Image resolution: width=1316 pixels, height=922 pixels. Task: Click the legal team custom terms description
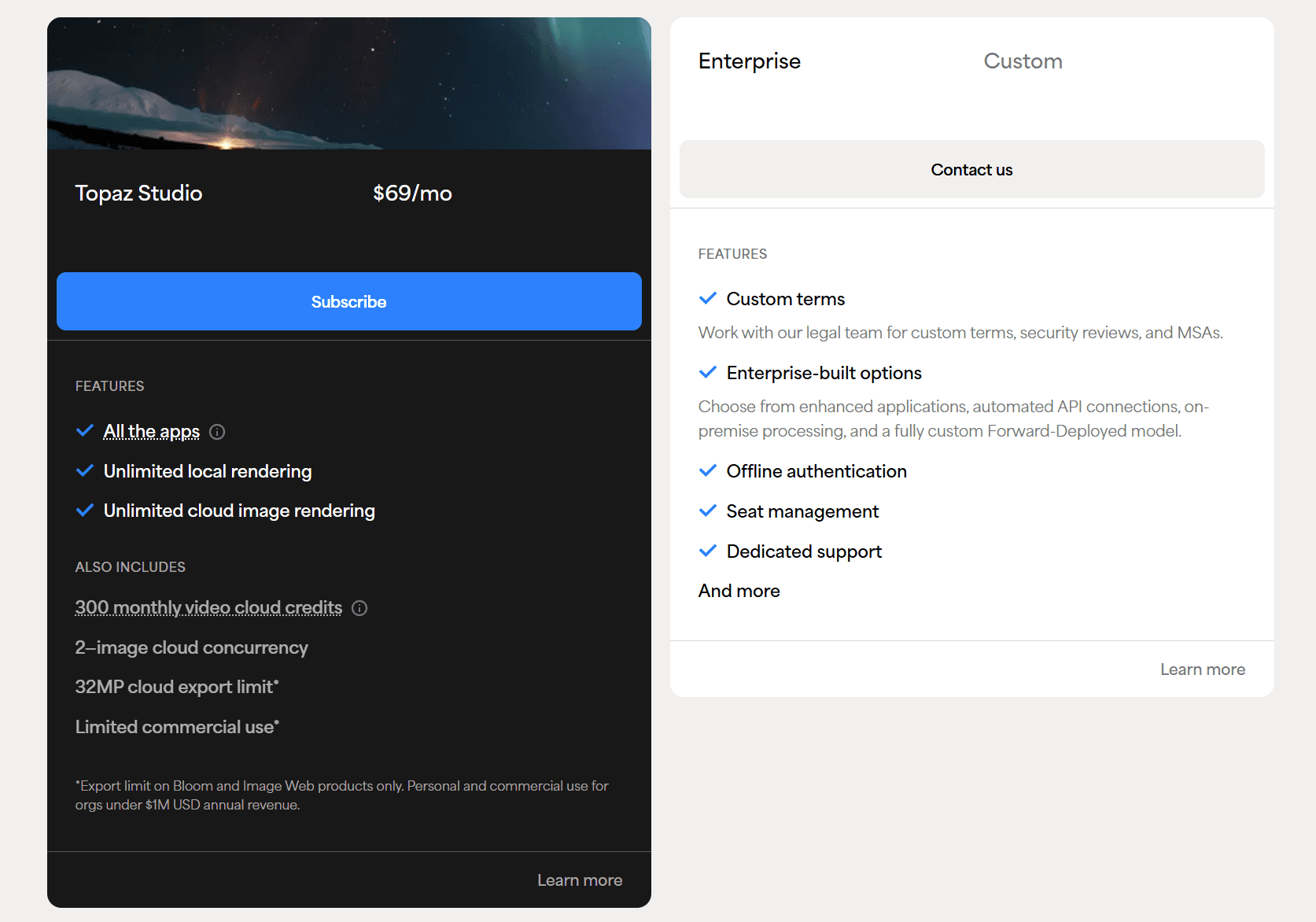coord(960,333)
